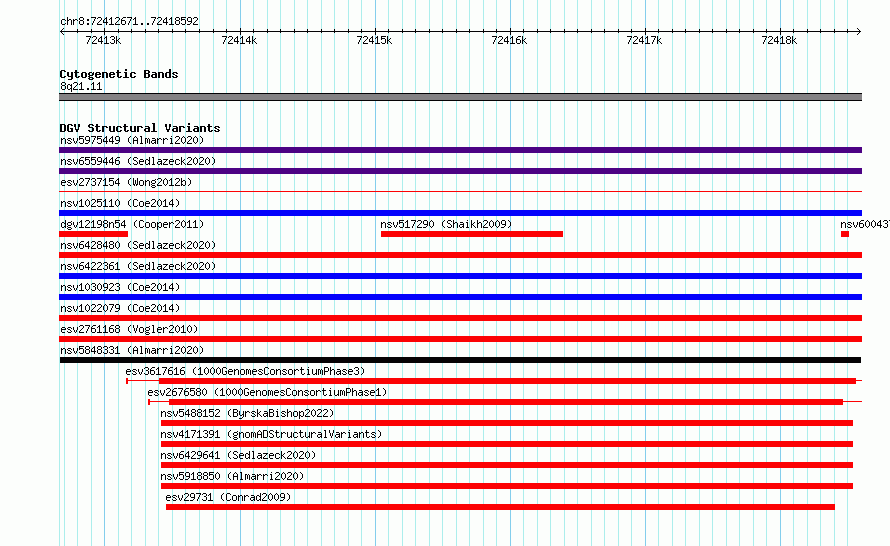Select the nsv1030923 blue variant bar
Viewport: 890px width, 546px height.
pyautogui.click(x=460, y=297)
